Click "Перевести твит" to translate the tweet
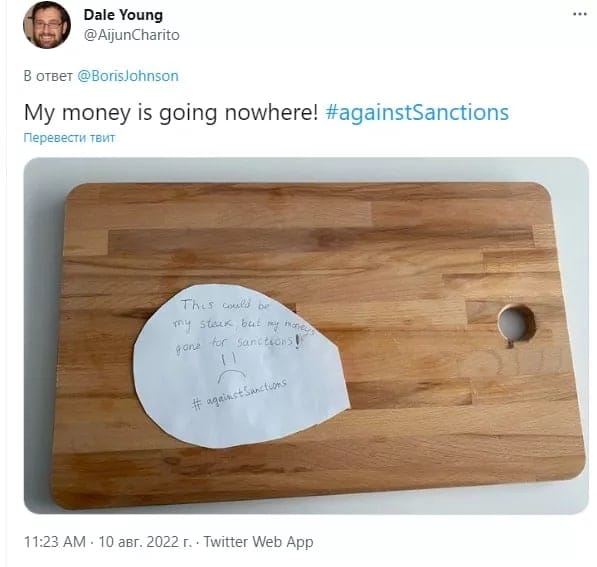 [x=69, y=137]
